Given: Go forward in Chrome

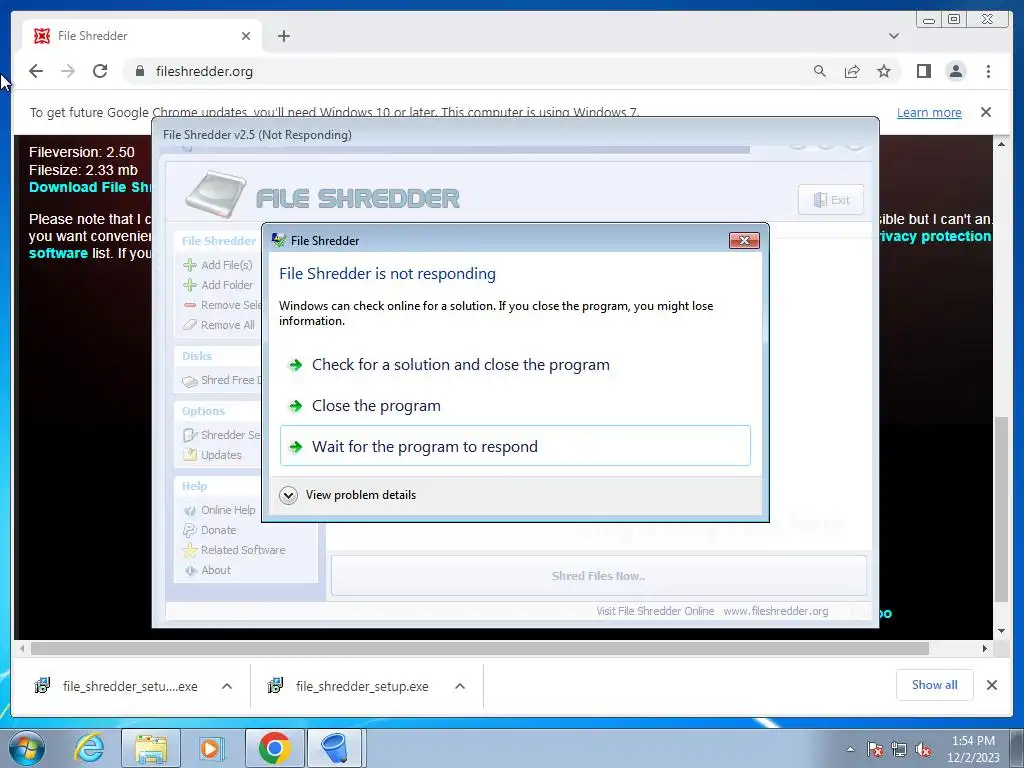Looking at the screenshot, I should coord(68,71).
